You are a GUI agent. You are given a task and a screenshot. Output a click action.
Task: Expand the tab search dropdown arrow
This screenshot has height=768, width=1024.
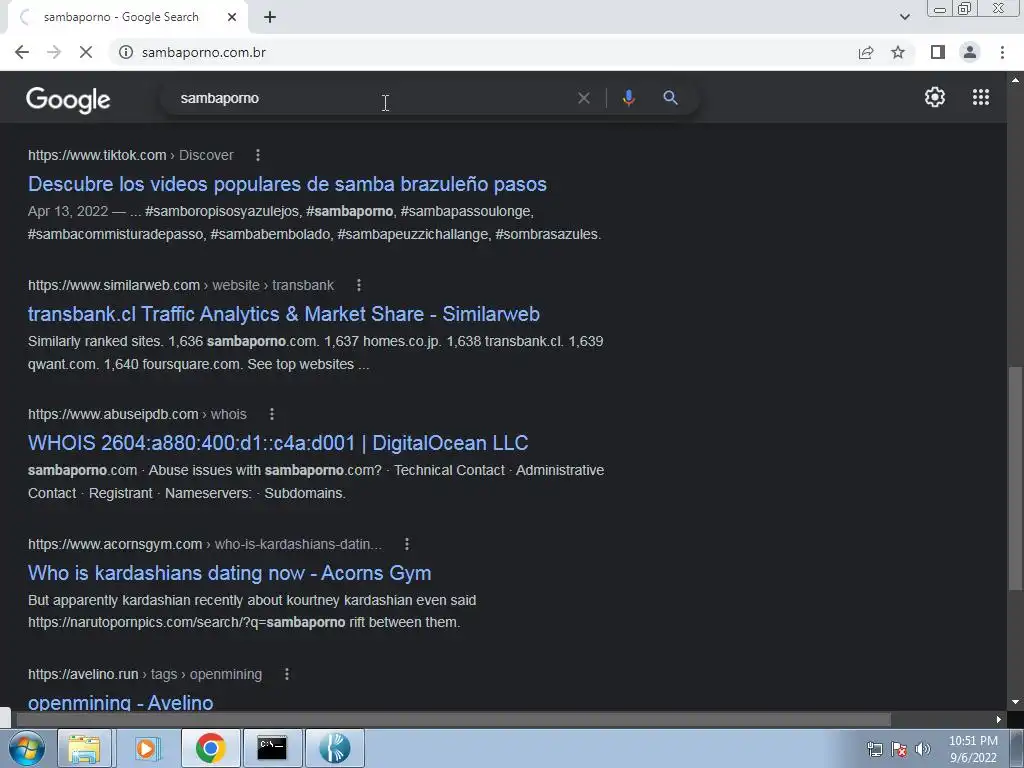[904, 17]
